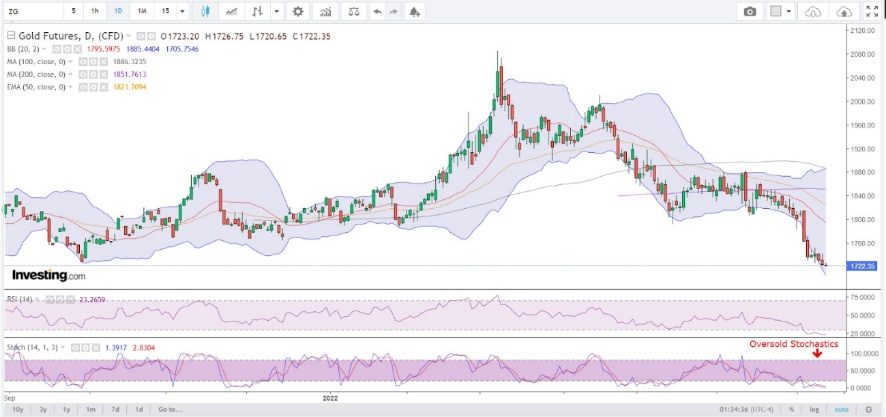Toggle the percent scale option
This screenshot has height=417, width=886.
(x=792, y=409)
